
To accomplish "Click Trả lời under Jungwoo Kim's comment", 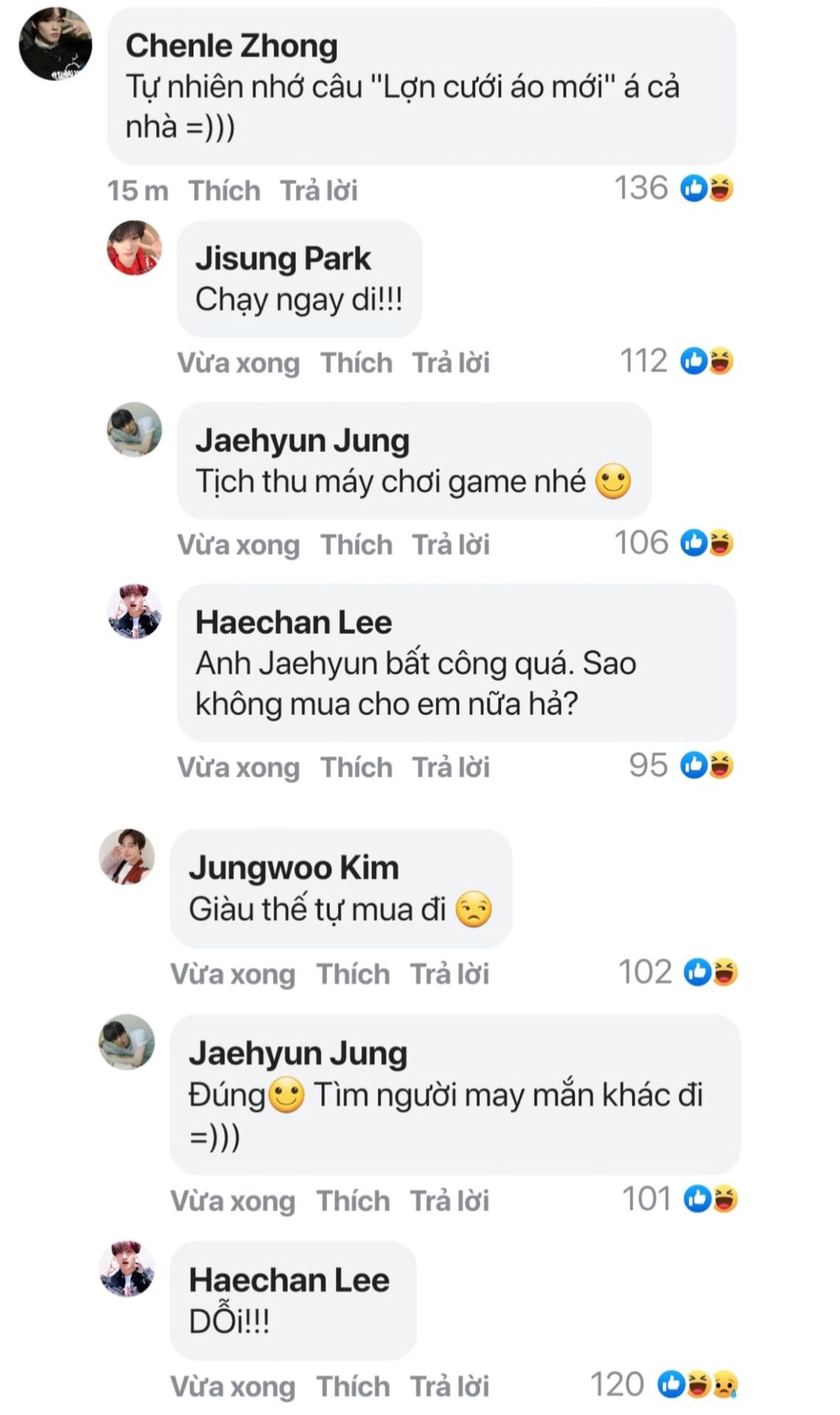I will [x=449, y=974].
